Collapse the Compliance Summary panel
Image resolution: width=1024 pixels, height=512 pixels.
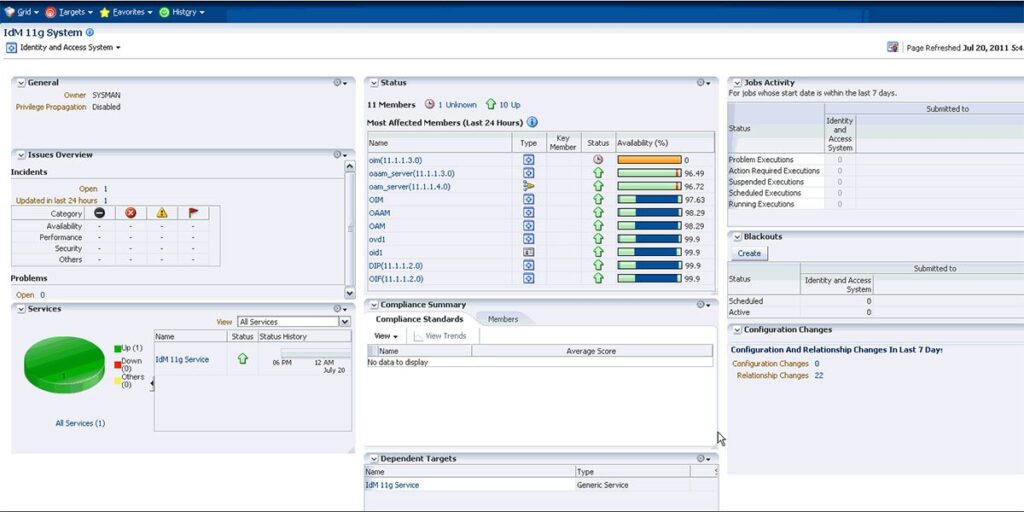pos(374,305)
